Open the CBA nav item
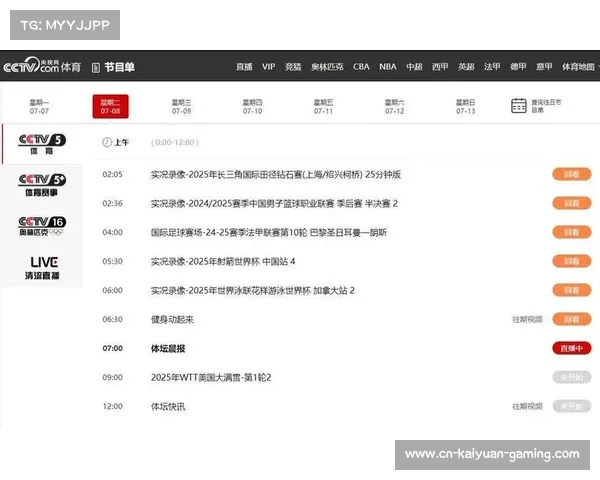This screenshot has width=600, height=480. 361,67
